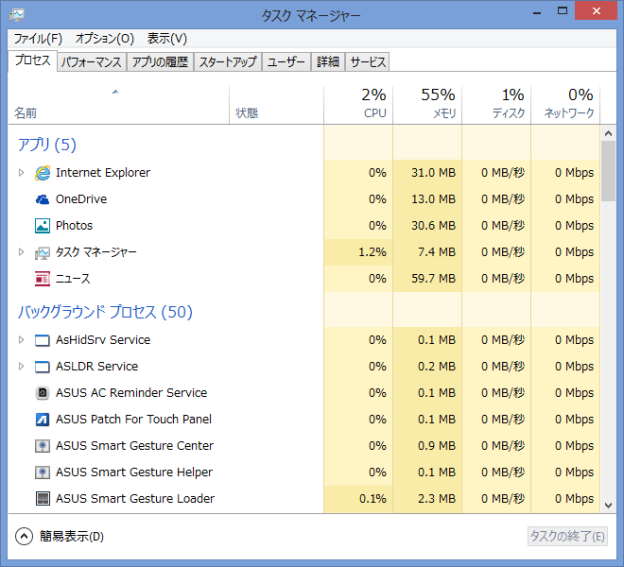
Task: Click the Task Manager title bar icon
Action: pyautogui.click(x=17, y=16)
